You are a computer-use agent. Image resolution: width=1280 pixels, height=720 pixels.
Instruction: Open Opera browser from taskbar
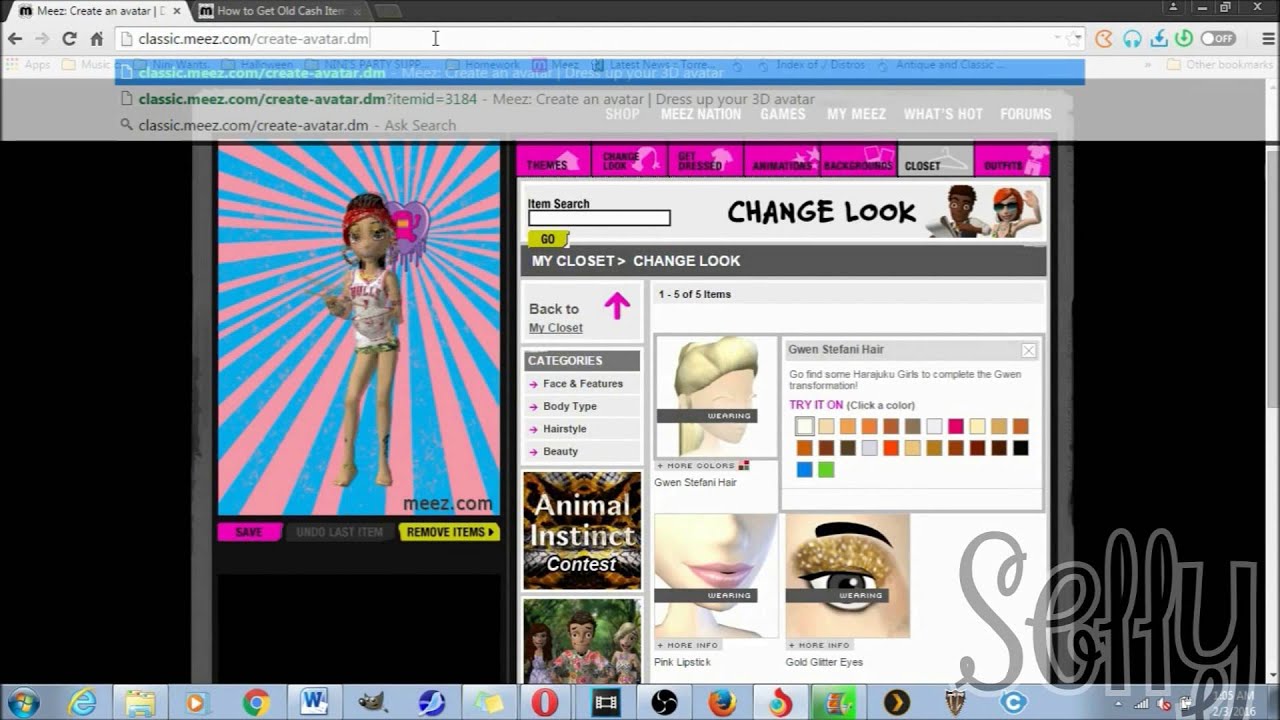click(x=545, y=703)
